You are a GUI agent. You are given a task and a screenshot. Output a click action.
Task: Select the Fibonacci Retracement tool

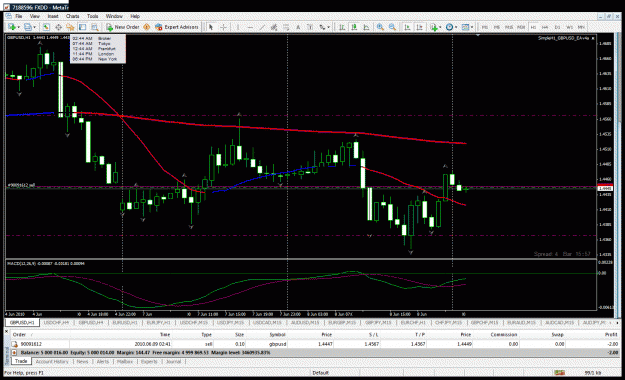[286, 27]
